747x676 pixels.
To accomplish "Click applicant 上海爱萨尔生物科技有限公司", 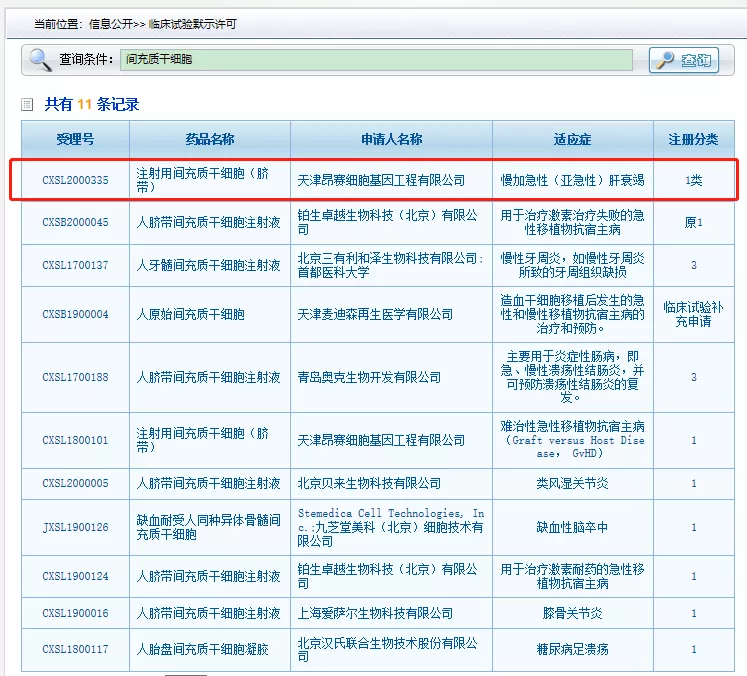I will click(375, 613).
